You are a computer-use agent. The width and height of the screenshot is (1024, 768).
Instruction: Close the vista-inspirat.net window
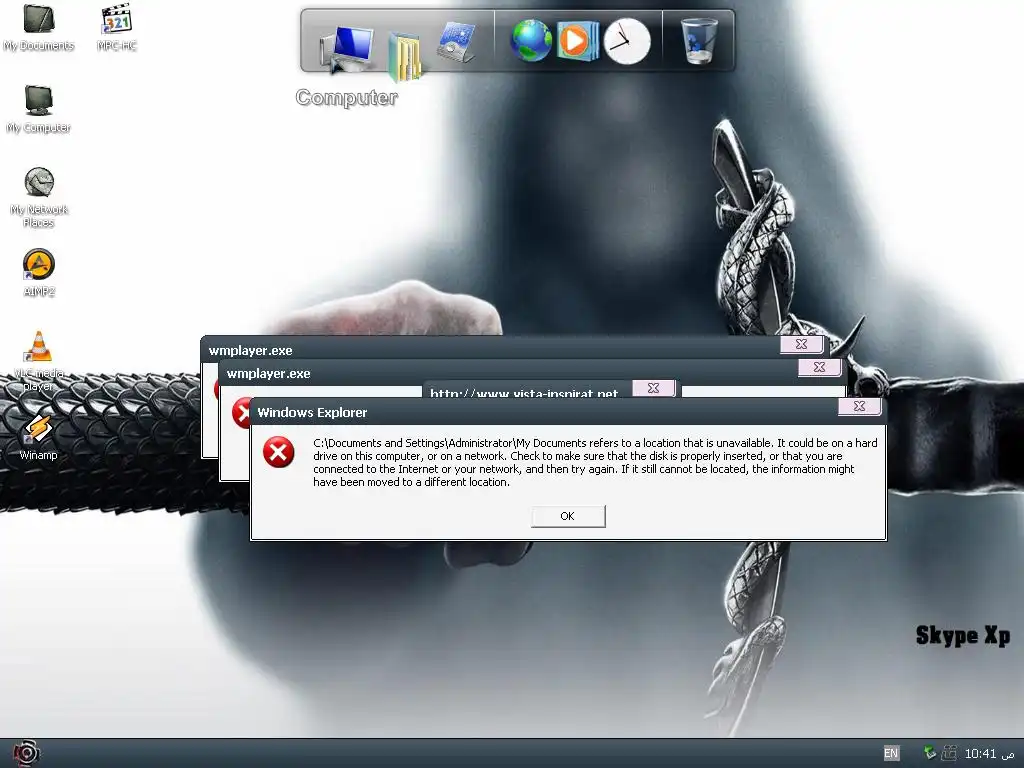653,388
